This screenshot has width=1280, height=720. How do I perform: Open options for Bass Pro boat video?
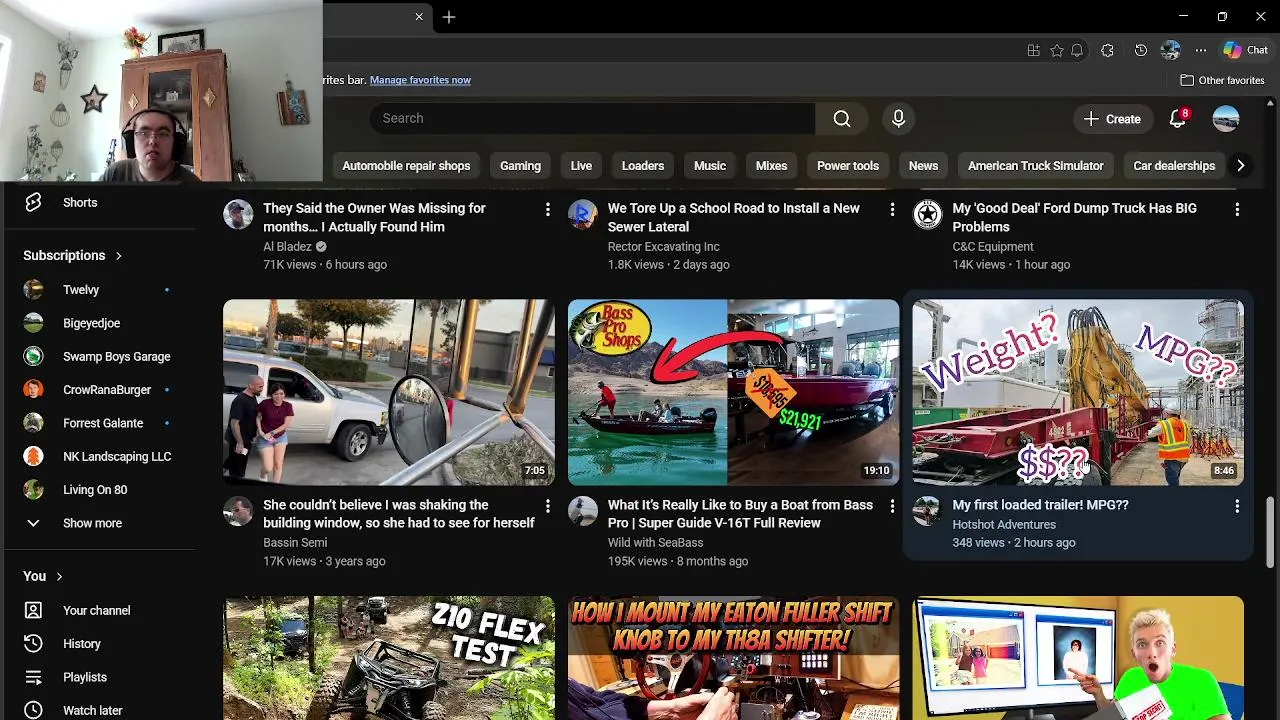[892, 506]
